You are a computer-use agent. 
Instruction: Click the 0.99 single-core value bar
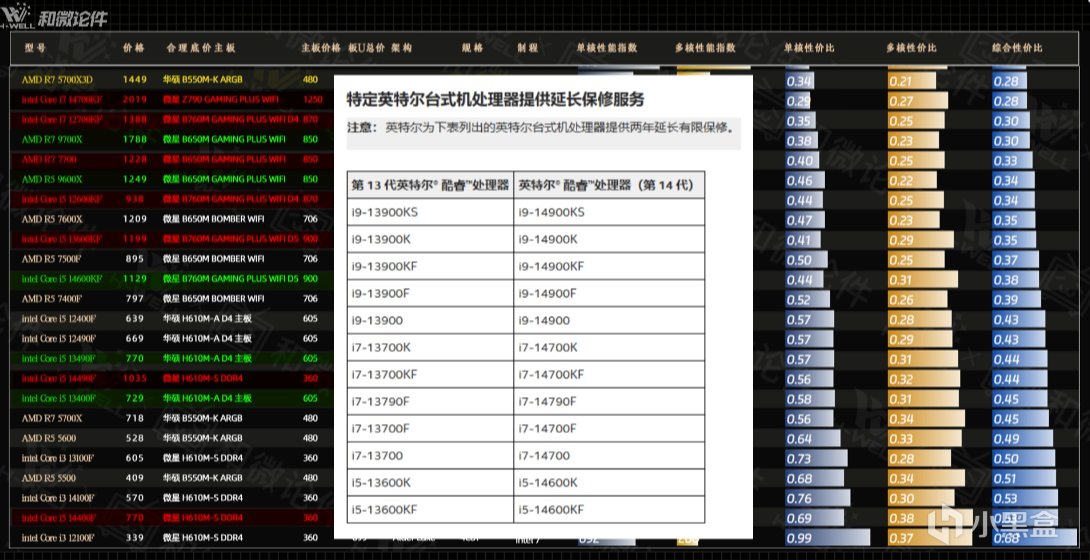click(x=827, y=538)
